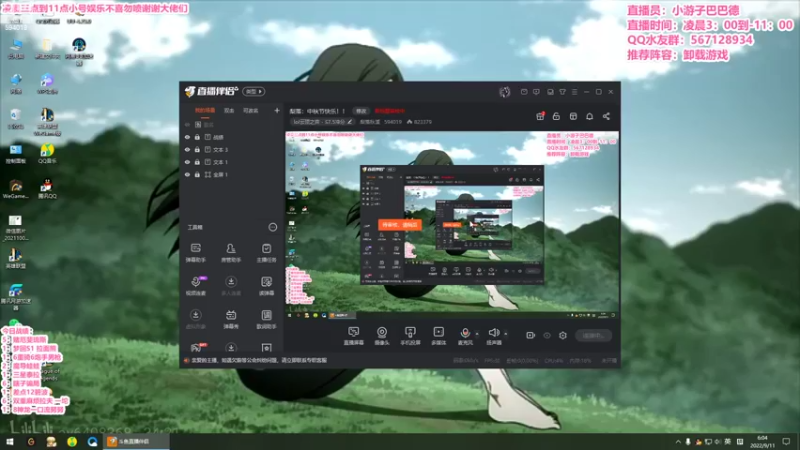Hide the 全屏 1 layer
This screenshot has width=800, height=450.
point(187,174)
